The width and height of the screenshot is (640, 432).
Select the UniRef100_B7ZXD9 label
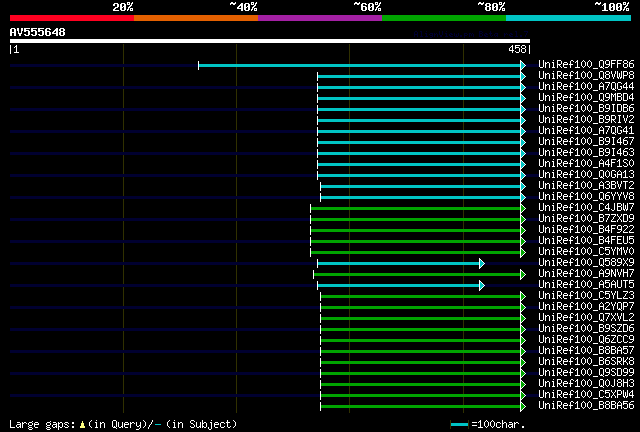pyautogui.click(x=586, y=219)
